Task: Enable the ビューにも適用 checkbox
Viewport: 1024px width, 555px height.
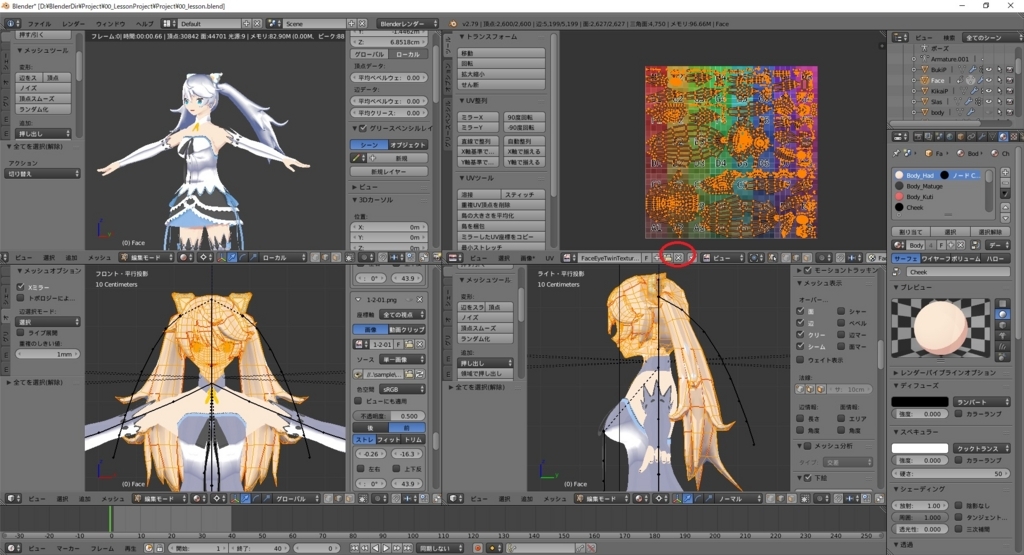Action: [x=358, y=402]
